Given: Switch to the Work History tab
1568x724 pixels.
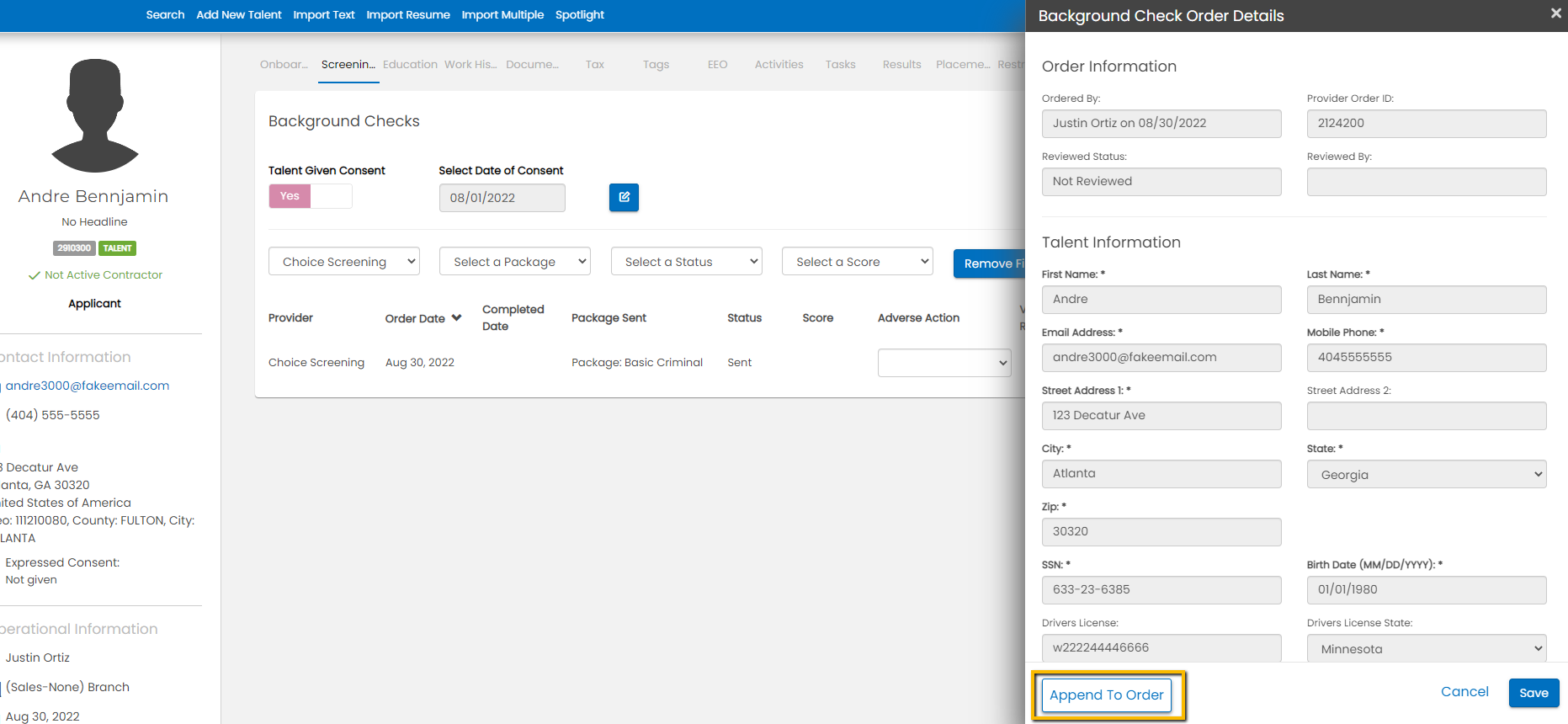Looking at the screenshot, I should [470, 65].
